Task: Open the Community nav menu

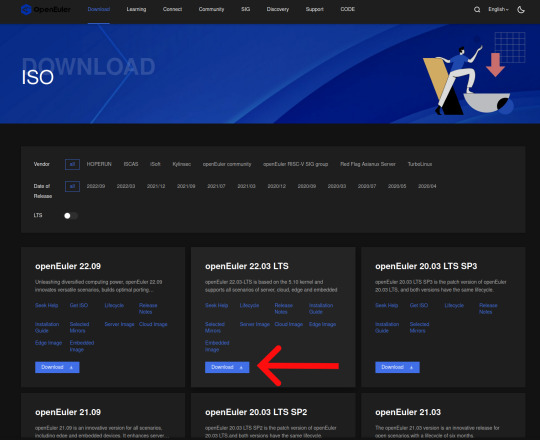Action: [x=211, y=9]
